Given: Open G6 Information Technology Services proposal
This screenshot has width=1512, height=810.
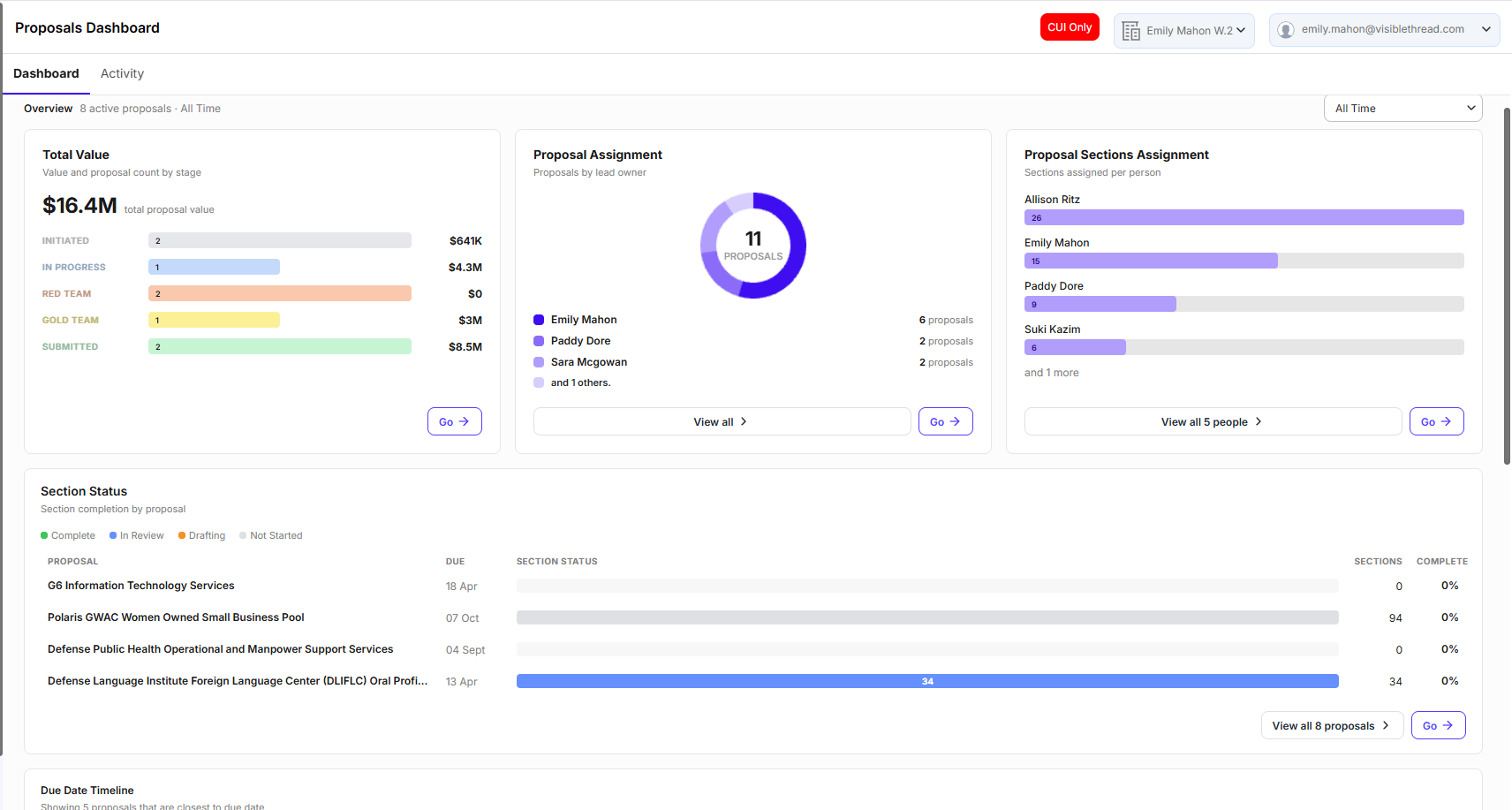Looking at the screenshot, I should click(141, 586).
